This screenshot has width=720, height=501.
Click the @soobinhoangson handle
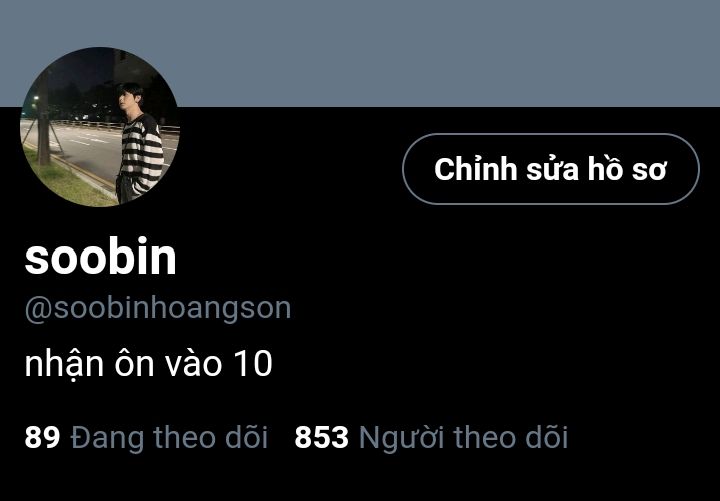pyautogui.click(x=158, y=308)
